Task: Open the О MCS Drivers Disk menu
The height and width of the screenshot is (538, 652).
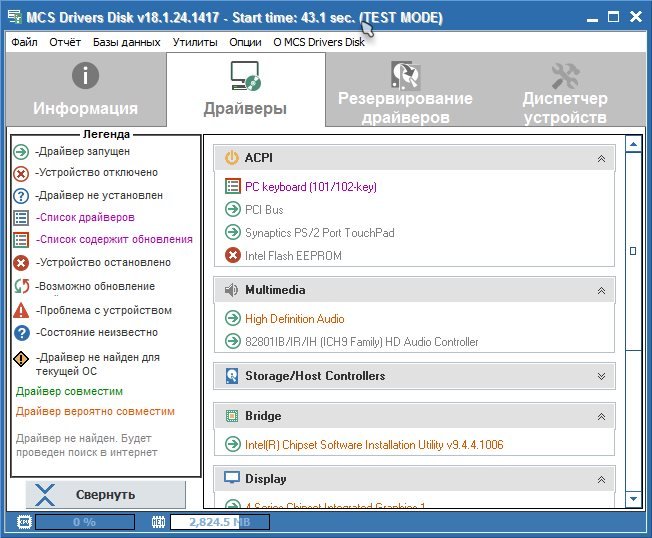Action: coord(319,42)
